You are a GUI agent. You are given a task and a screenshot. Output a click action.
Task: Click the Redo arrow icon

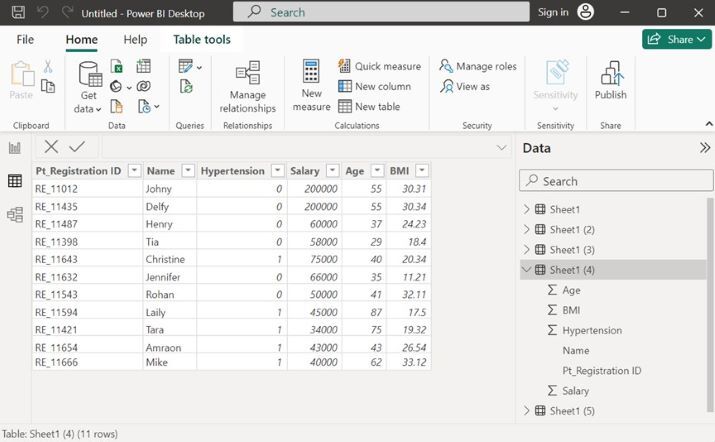pyautogui.click(x=67, y=12)
